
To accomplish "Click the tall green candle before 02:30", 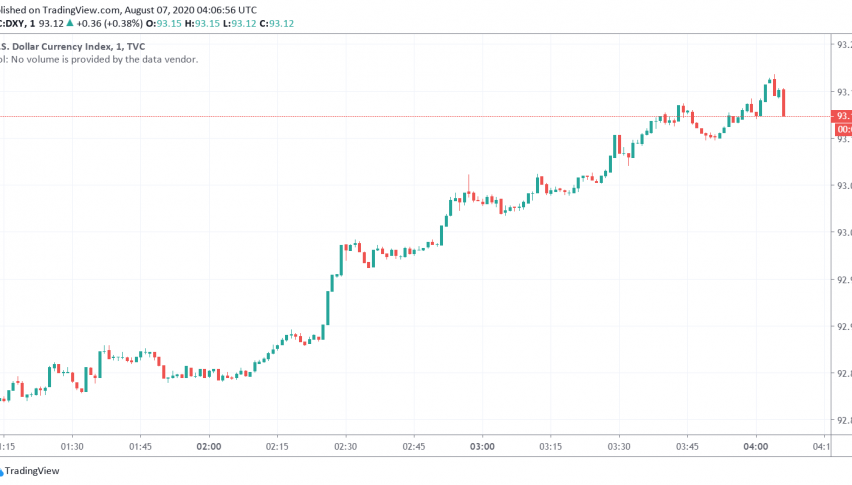I will pyautogui.click(x=328, y=307).
